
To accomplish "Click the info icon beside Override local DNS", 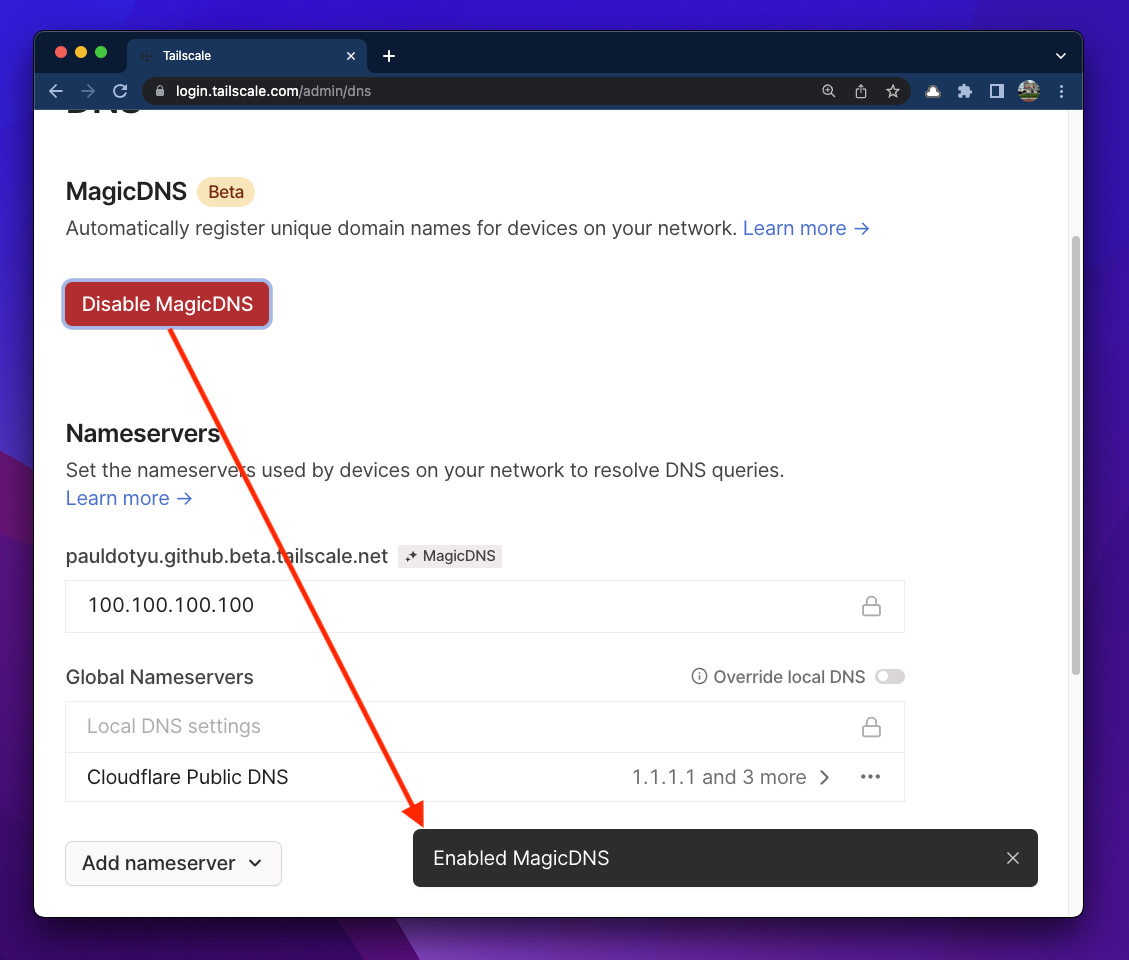I will click(x=700, y=677).
